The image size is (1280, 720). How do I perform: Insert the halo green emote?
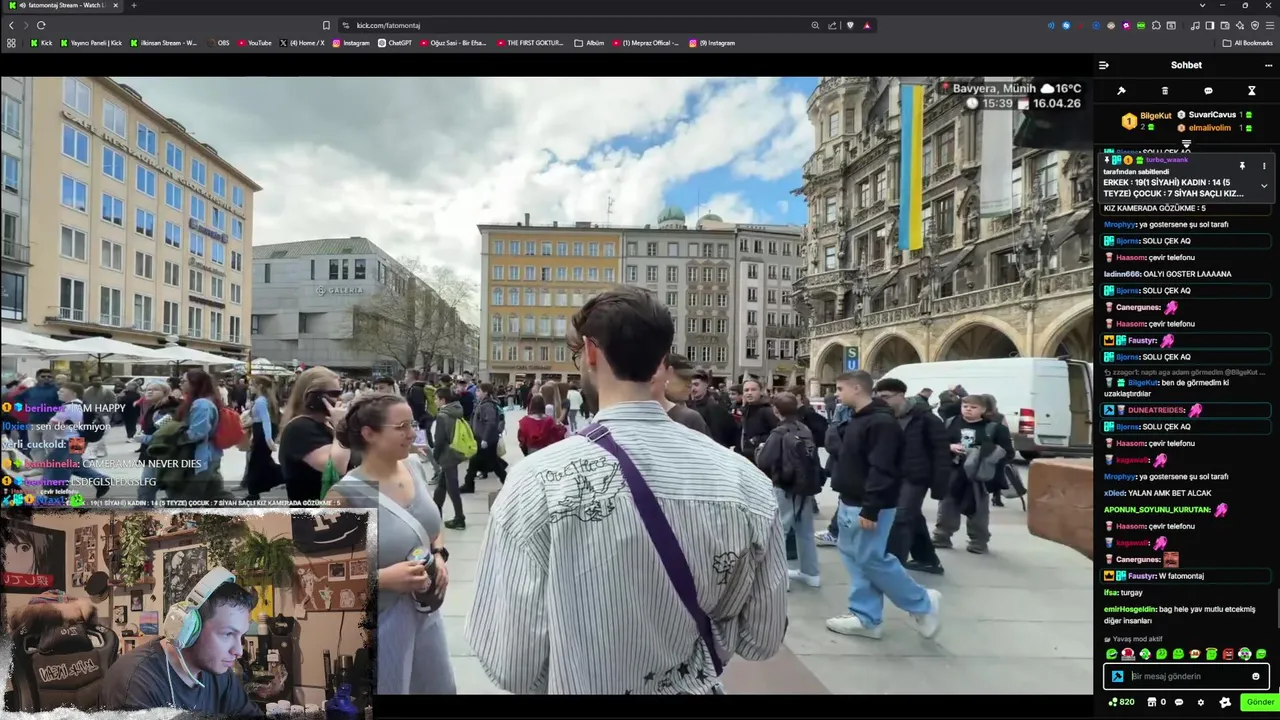point(1211,654)
